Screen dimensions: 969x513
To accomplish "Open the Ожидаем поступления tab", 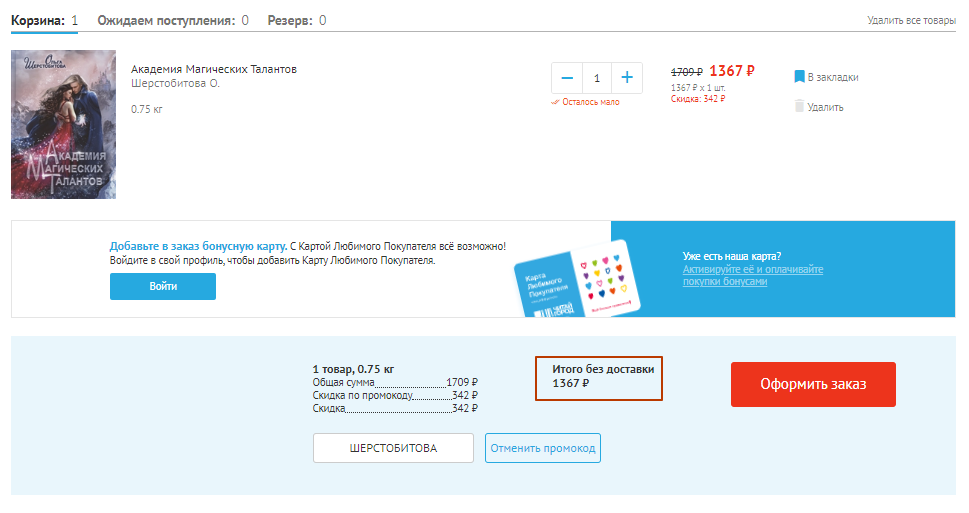I will 172,20.
